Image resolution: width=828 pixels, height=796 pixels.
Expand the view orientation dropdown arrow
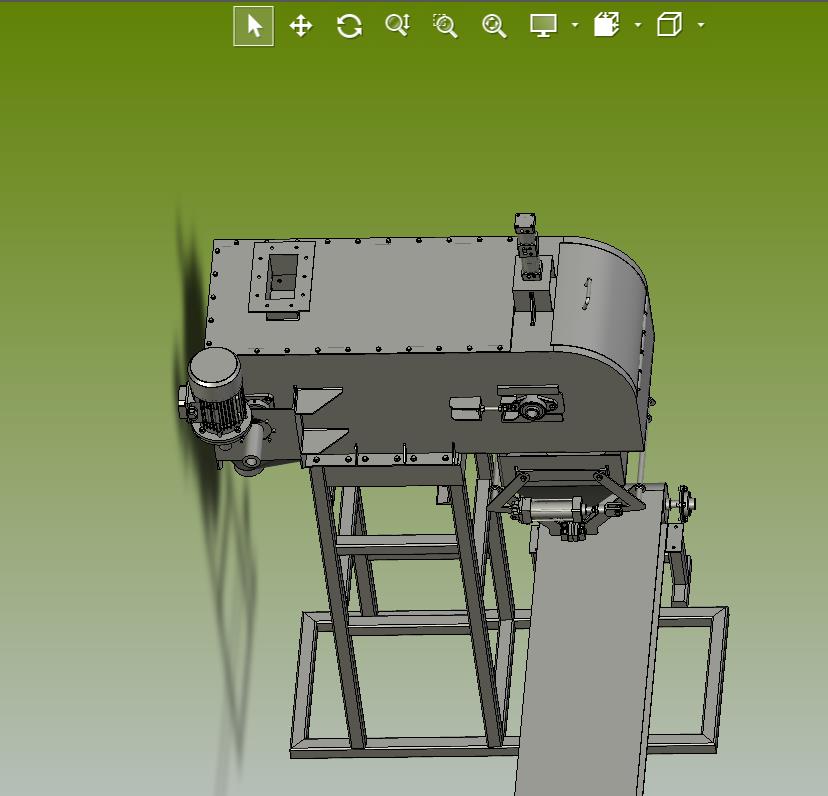(701, 25)
